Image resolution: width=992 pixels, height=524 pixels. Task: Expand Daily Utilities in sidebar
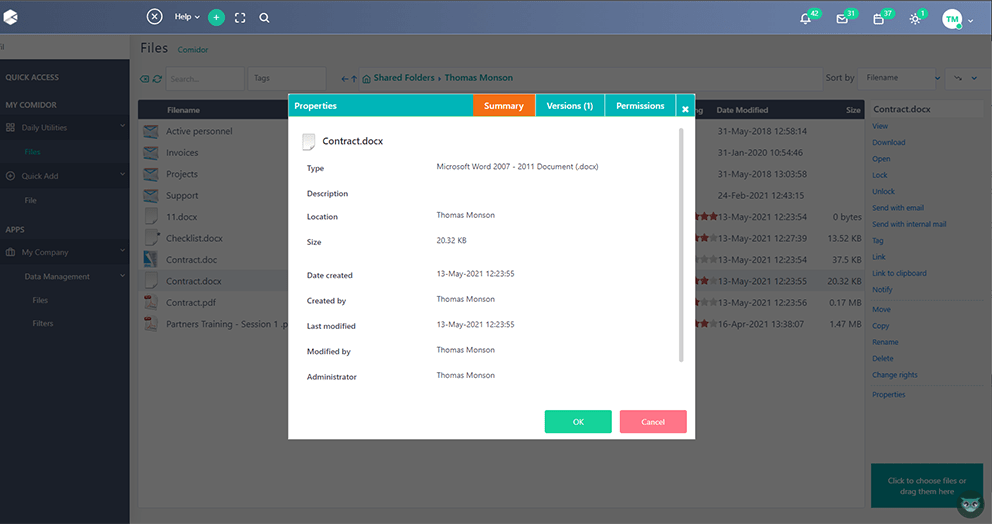coord(65,127)
